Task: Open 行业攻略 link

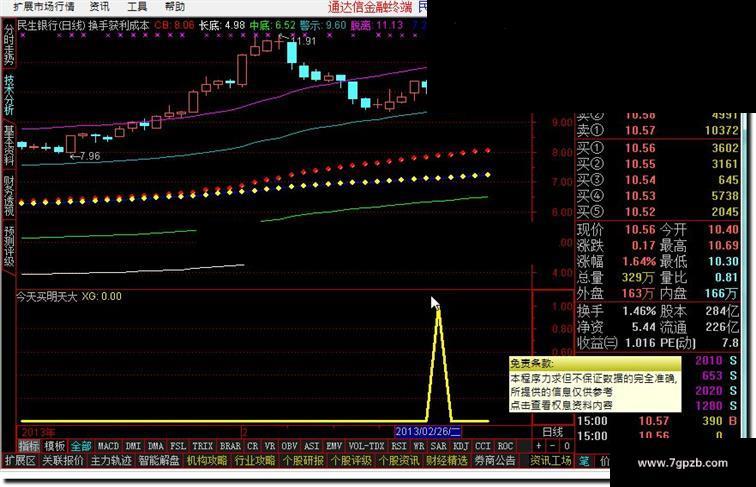Action: click(x=255, y=461)
